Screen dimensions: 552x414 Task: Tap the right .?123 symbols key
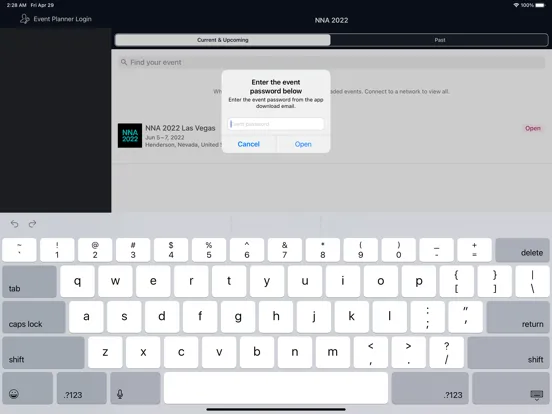coord(430,388)
